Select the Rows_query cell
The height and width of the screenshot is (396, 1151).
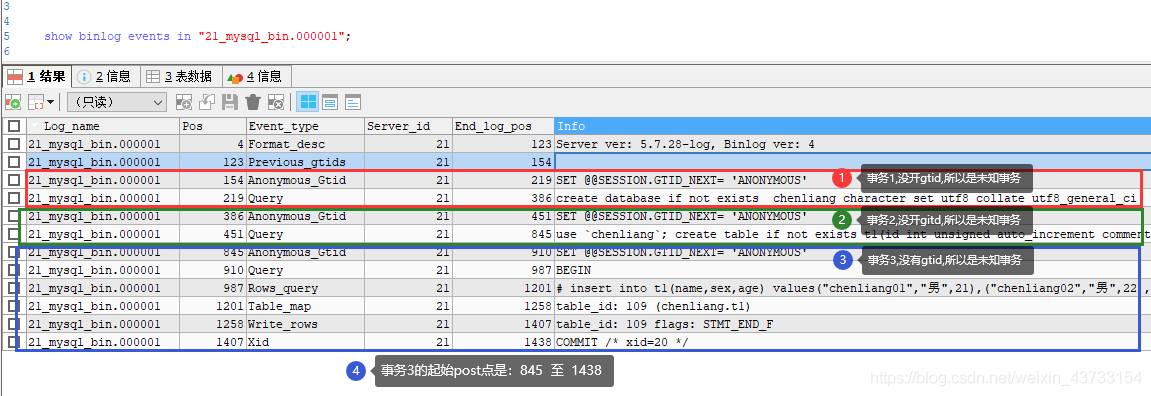(x=305, y=288)
